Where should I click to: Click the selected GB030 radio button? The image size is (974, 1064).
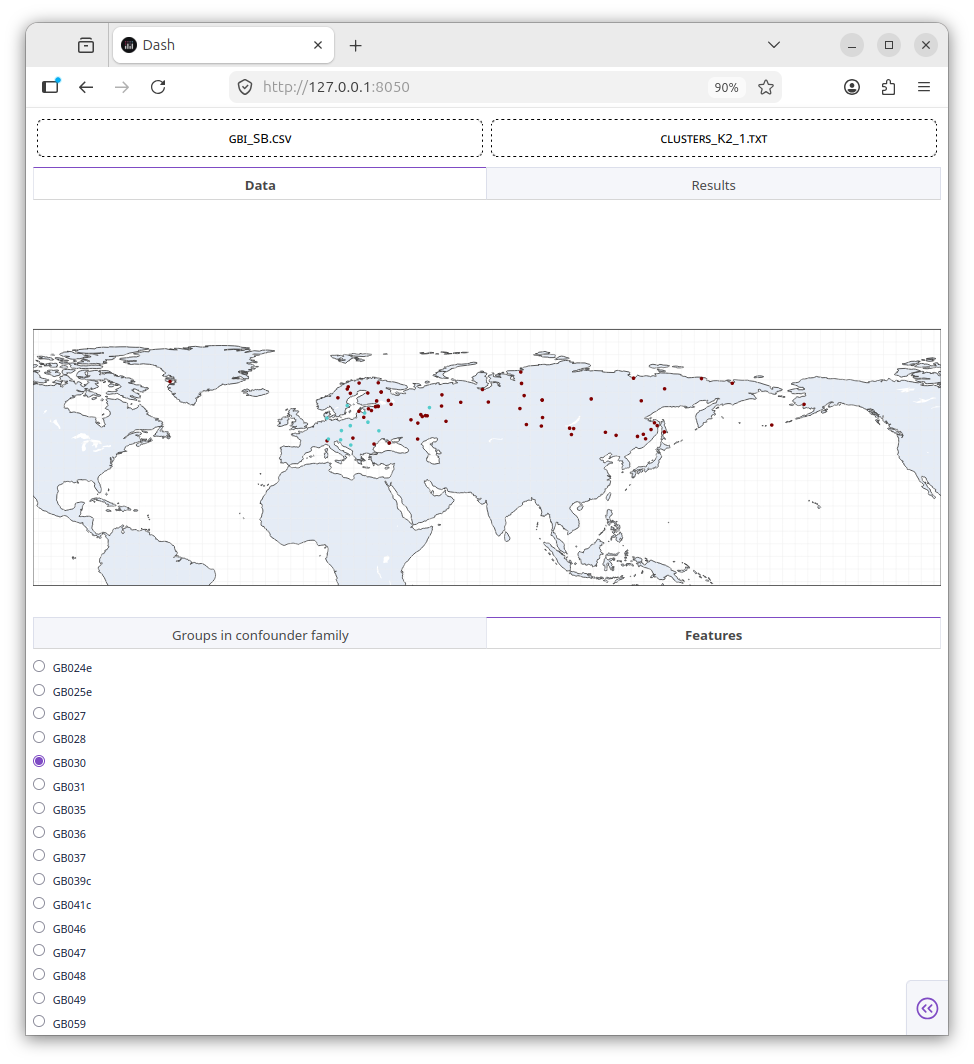click(x=39, y=761)
